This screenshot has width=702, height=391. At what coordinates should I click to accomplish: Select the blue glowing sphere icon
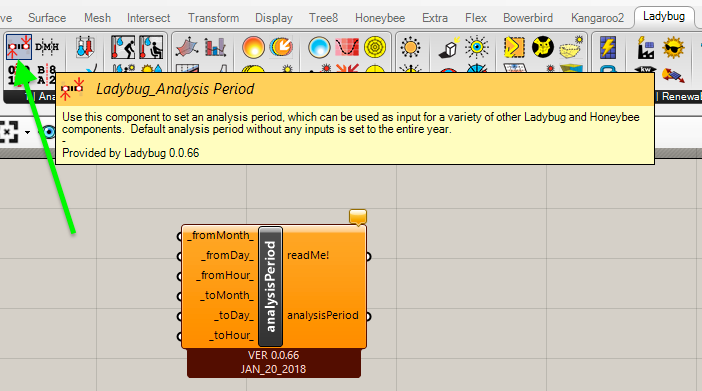click(319, 47)
